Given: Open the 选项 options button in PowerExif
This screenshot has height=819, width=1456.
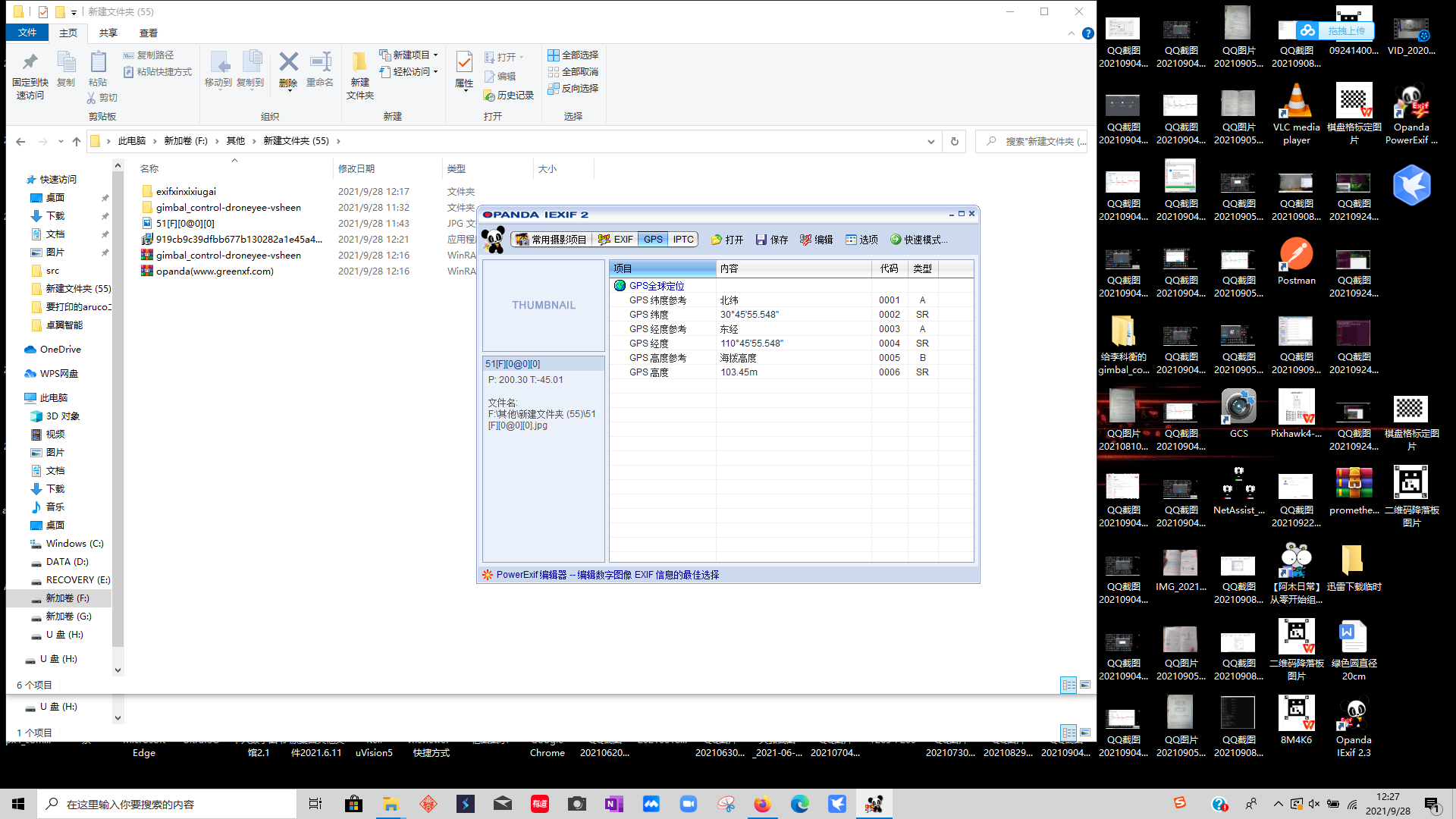Looking at the screenshot, I should [x=861, y=240].
